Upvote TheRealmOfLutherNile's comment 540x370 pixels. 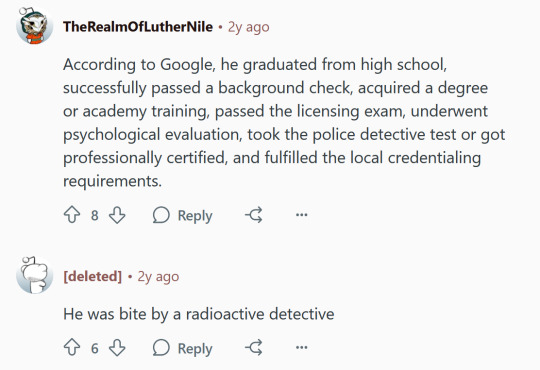click(x=72, y=215)
